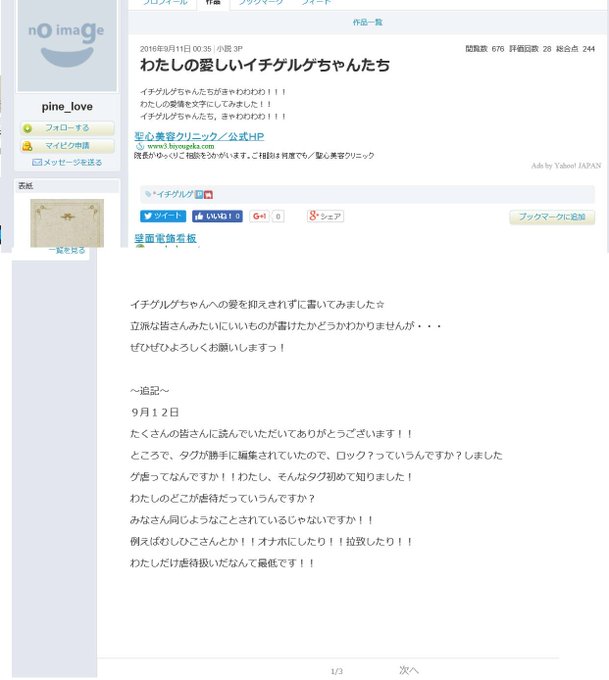Image resolution: width=609 pixels, height=680 pixels.
Task: Click the Google +1 button
Action: (259, 216)
